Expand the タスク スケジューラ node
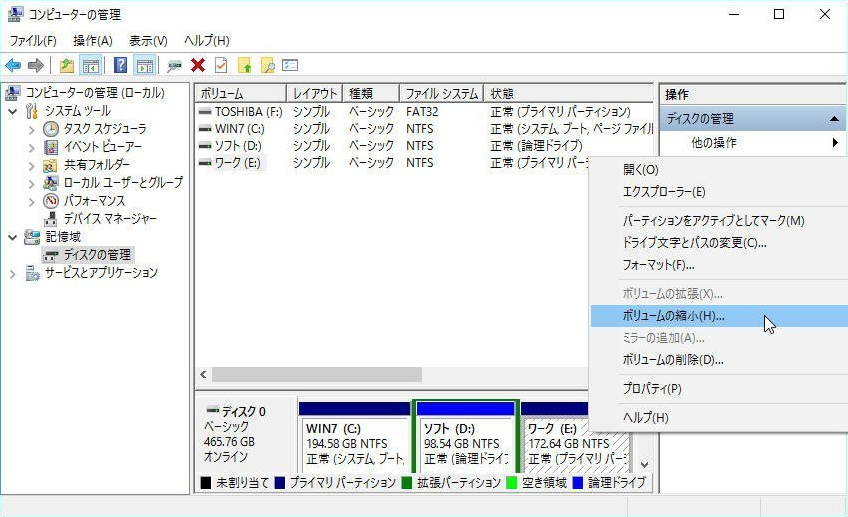Screen dimensions: 848x517 pyautogui.click(x=31, y=130)
